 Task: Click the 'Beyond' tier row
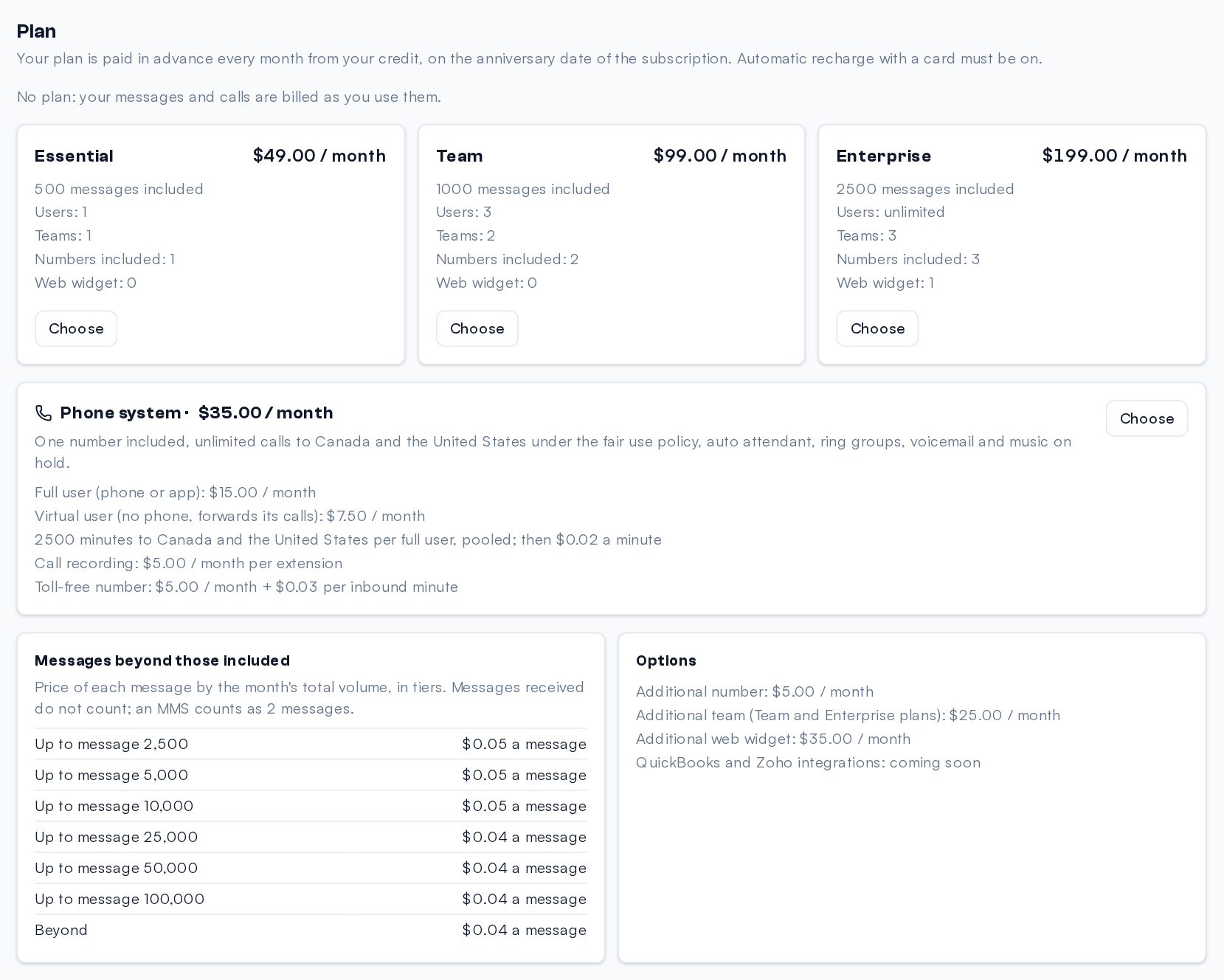pyautogui.click(x=311, y=930)
